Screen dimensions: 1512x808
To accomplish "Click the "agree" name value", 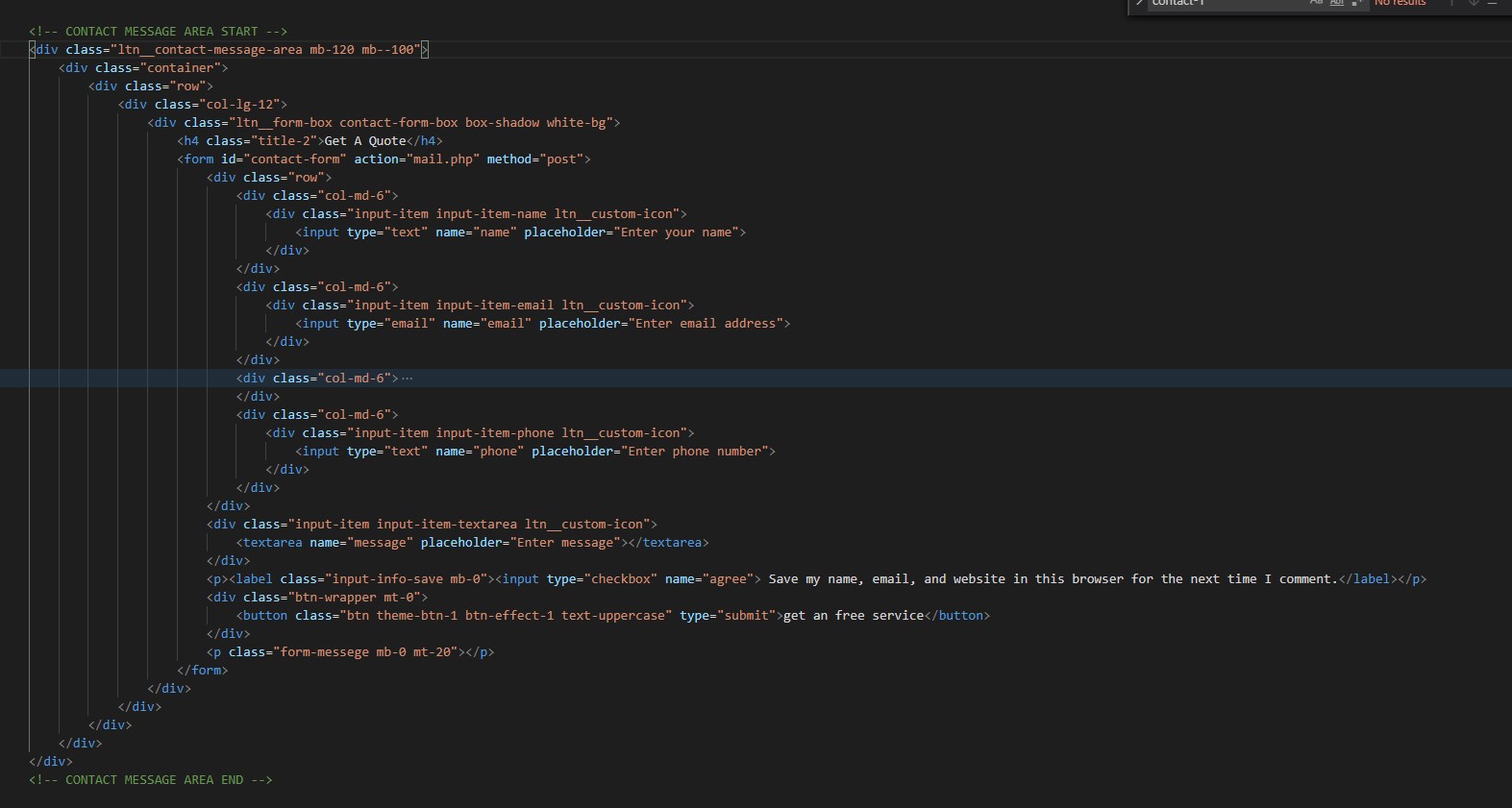I will (728, 579).
